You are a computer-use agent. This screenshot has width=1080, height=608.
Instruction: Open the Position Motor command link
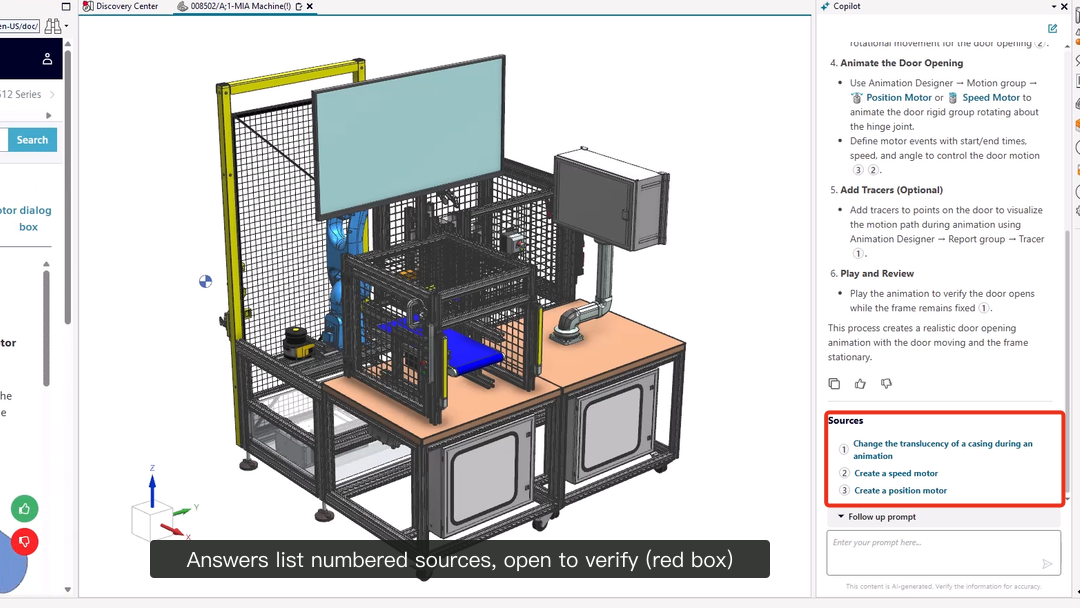pos(899,98)
